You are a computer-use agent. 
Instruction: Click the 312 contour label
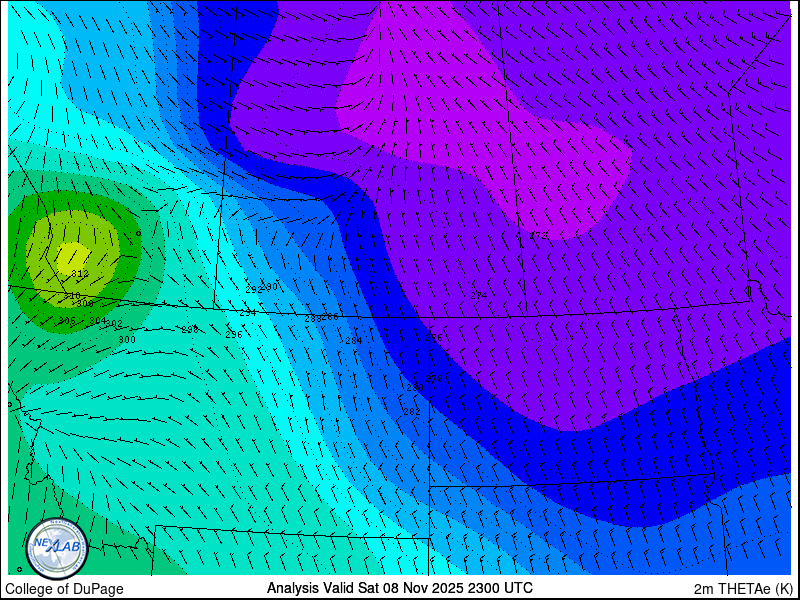pyautogui.click(x=80, y=274)
